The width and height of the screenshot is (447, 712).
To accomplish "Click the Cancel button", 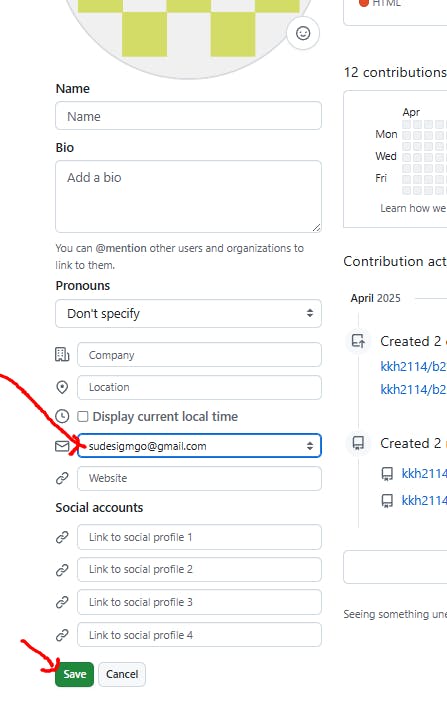I will [122, 674].
